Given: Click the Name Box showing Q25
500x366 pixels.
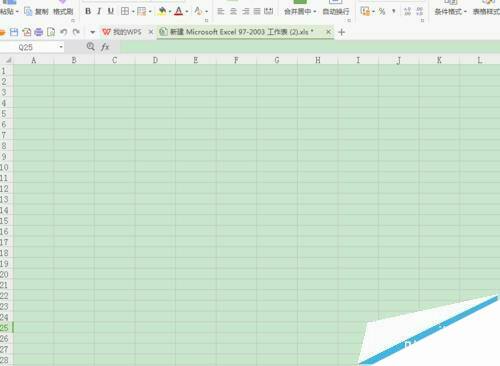Looking at the screenshot, I should 32,47.
